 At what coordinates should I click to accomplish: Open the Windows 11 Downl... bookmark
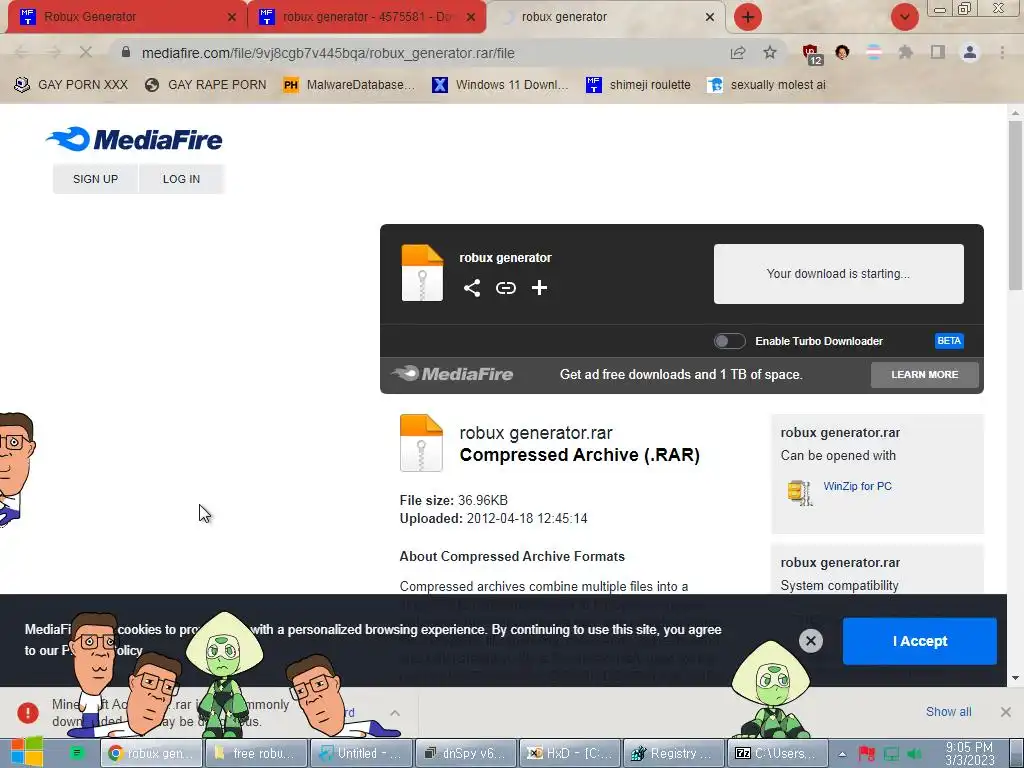(500, 84)
